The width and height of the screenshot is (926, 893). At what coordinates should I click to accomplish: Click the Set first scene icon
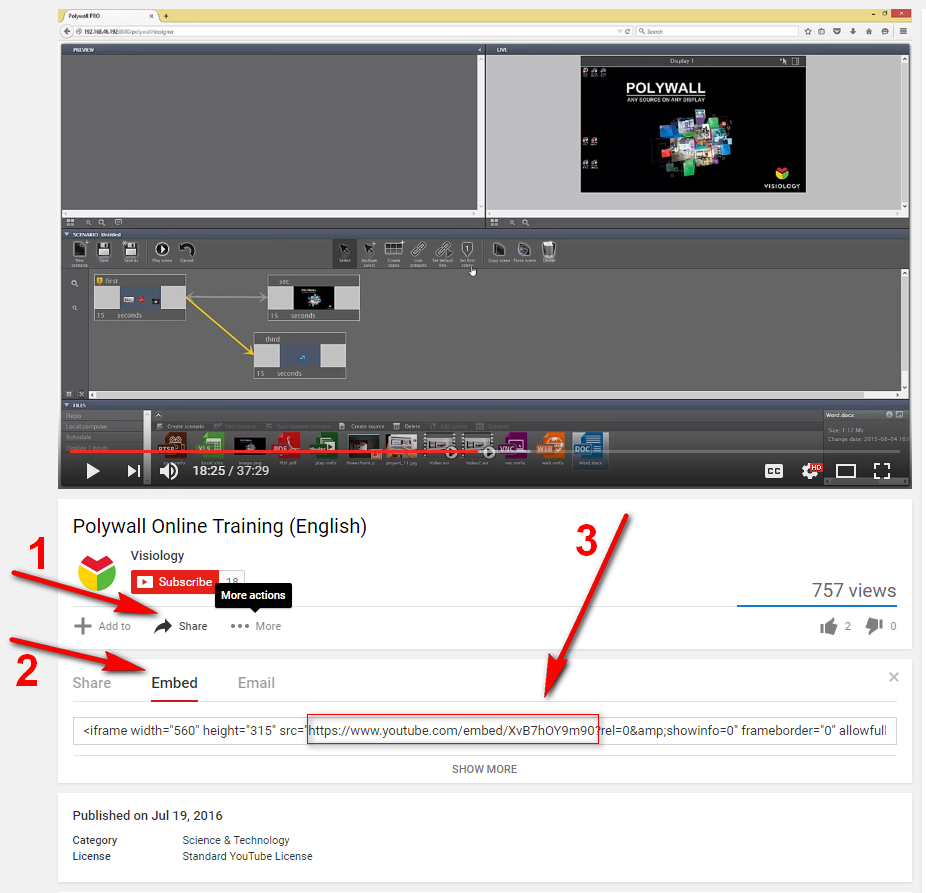coord(467,252)
